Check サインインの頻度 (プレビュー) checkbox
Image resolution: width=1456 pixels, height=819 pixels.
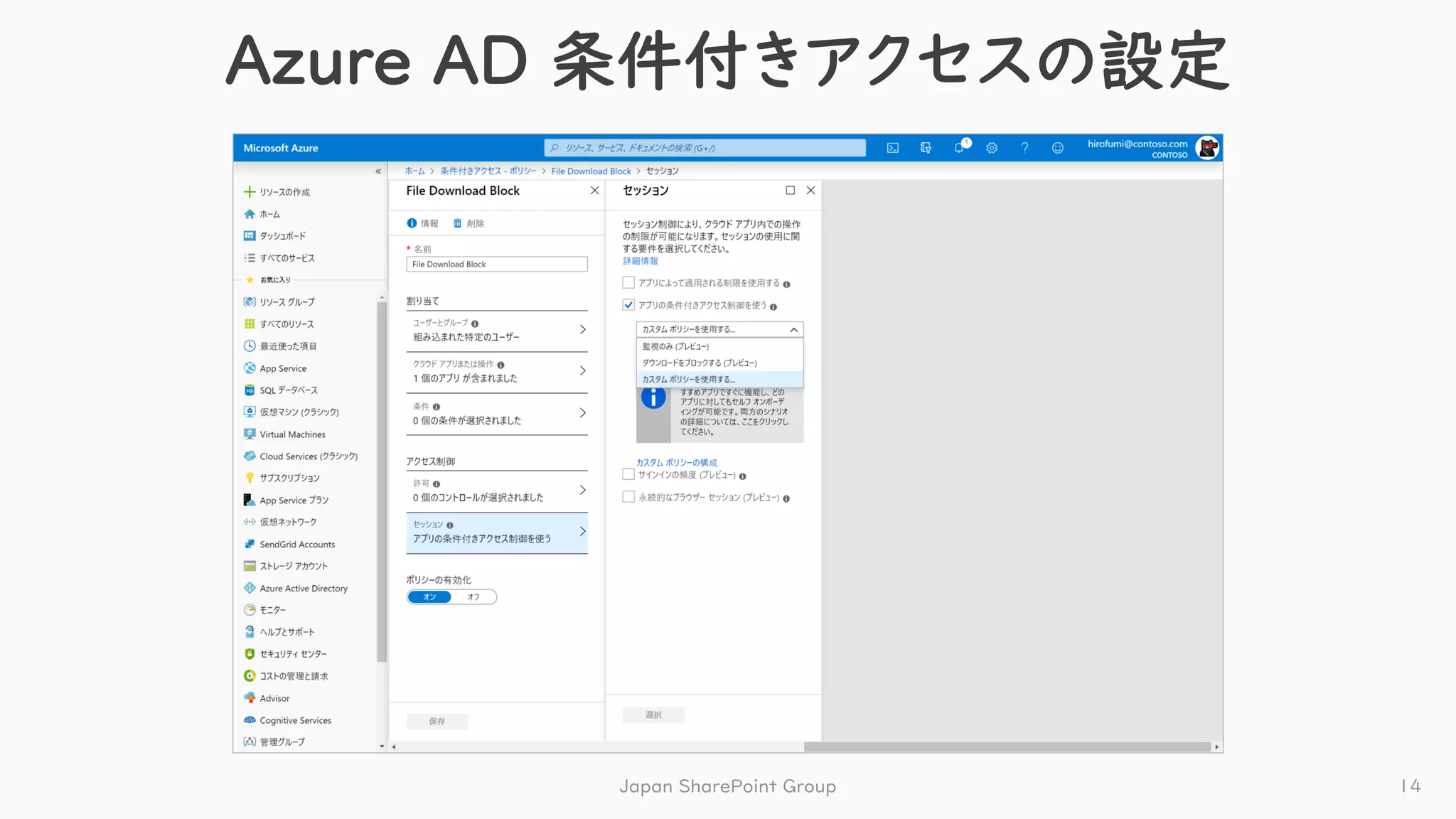coord(628,474)
